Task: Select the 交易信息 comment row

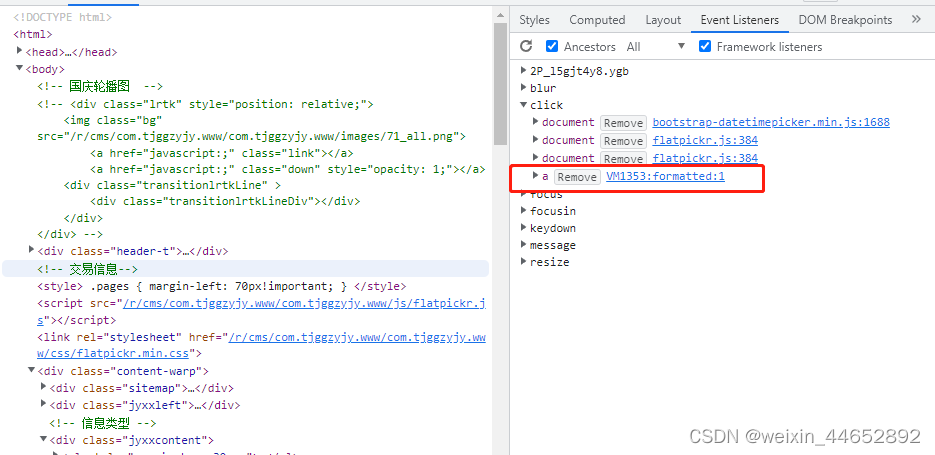Action: tap(245, 268)
